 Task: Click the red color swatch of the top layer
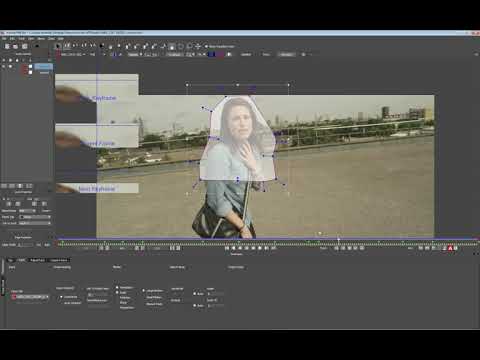pos(25,67)
